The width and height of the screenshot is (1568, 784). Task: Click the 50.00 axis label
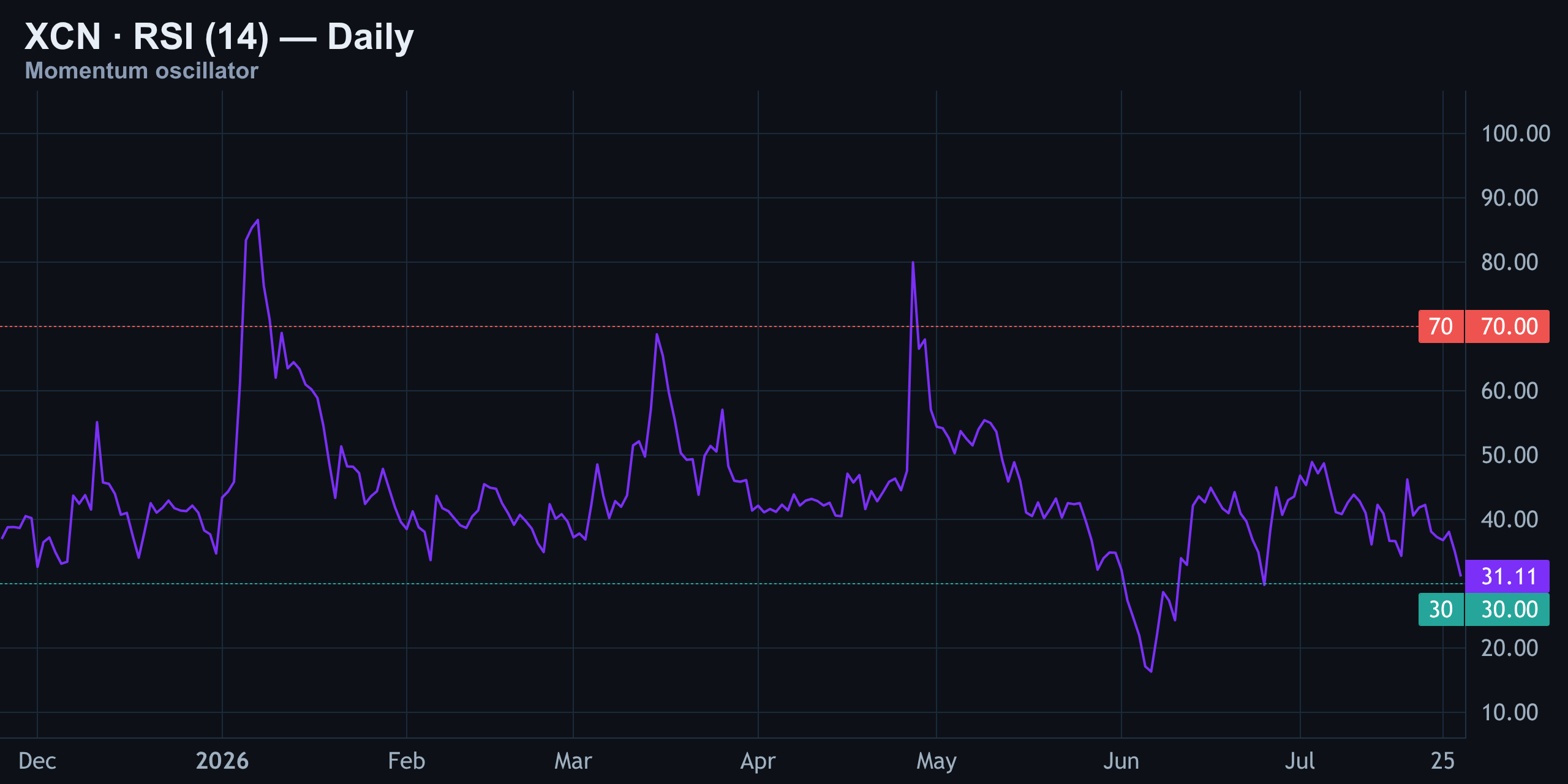[1509, 455]
